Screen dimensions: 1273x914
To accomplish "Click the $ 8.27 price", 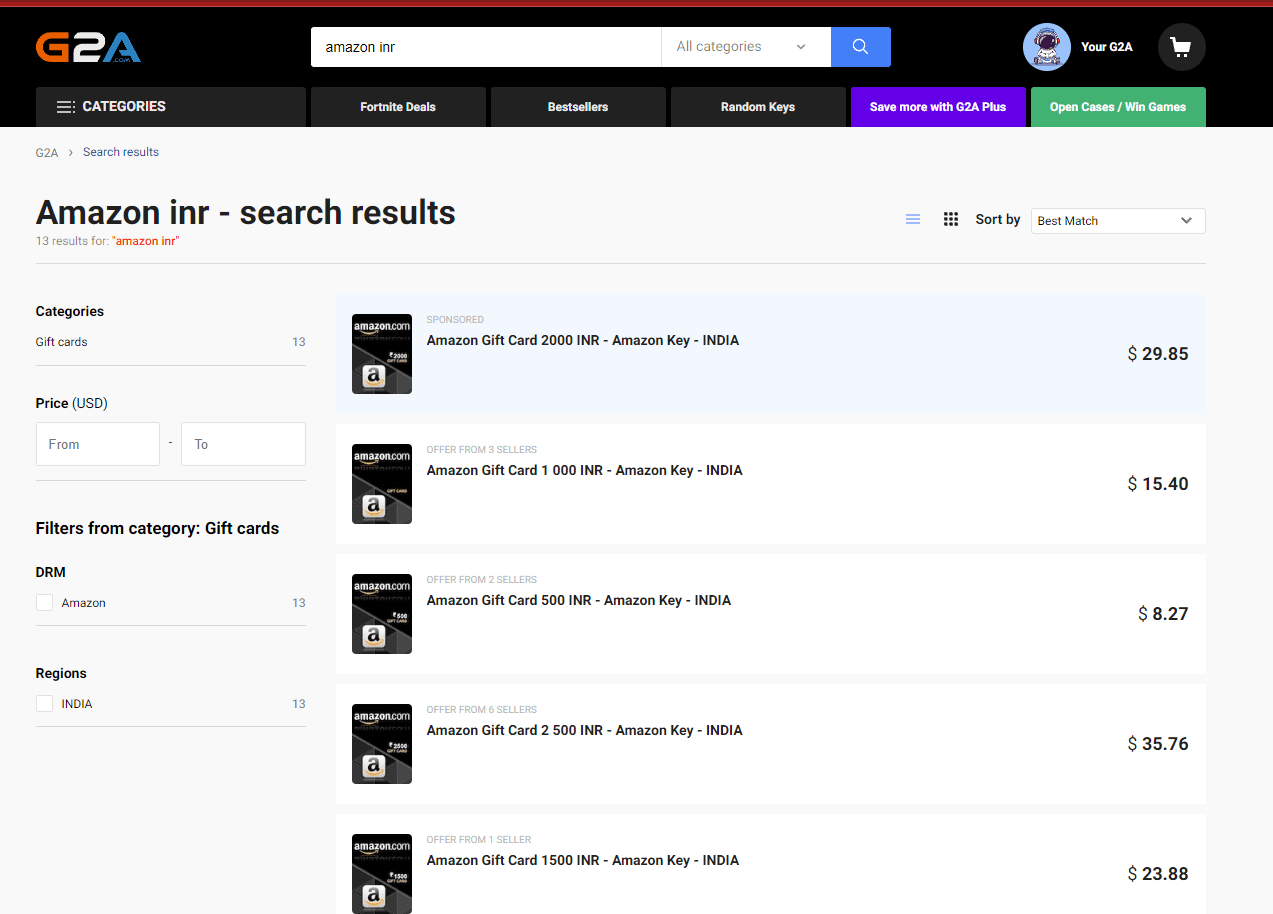I will (1163, 614).
